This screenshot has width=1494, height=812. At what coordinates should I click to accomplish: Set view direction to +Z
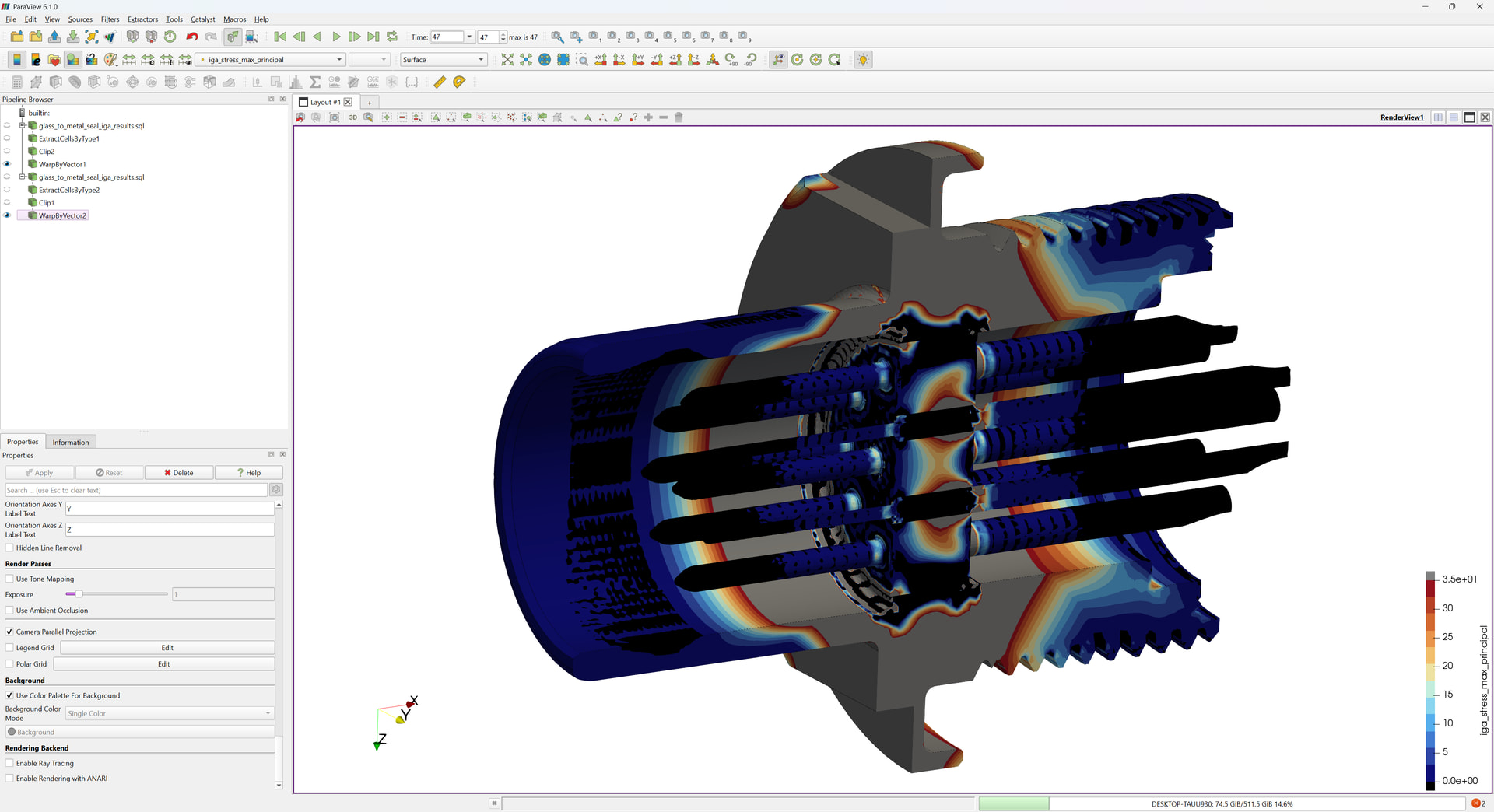pyautogui.click(x=675, y=60)
